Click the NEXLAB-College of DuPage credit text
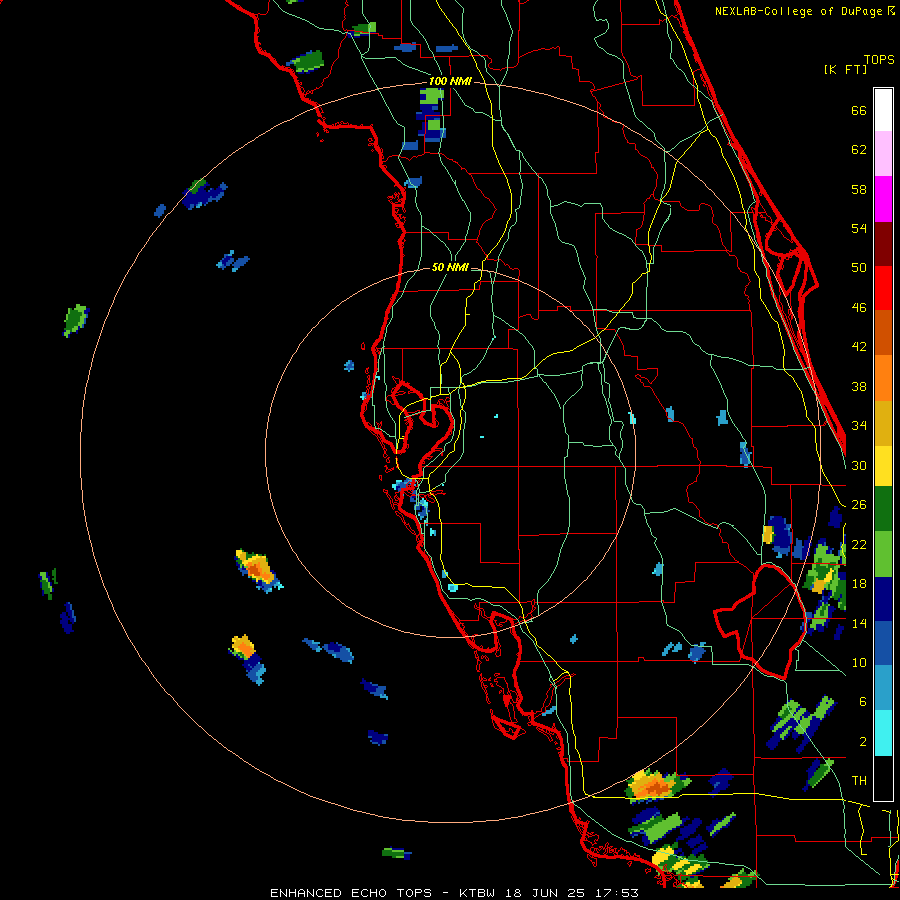This screenshot has height=900, width=900. coord(804,11)
